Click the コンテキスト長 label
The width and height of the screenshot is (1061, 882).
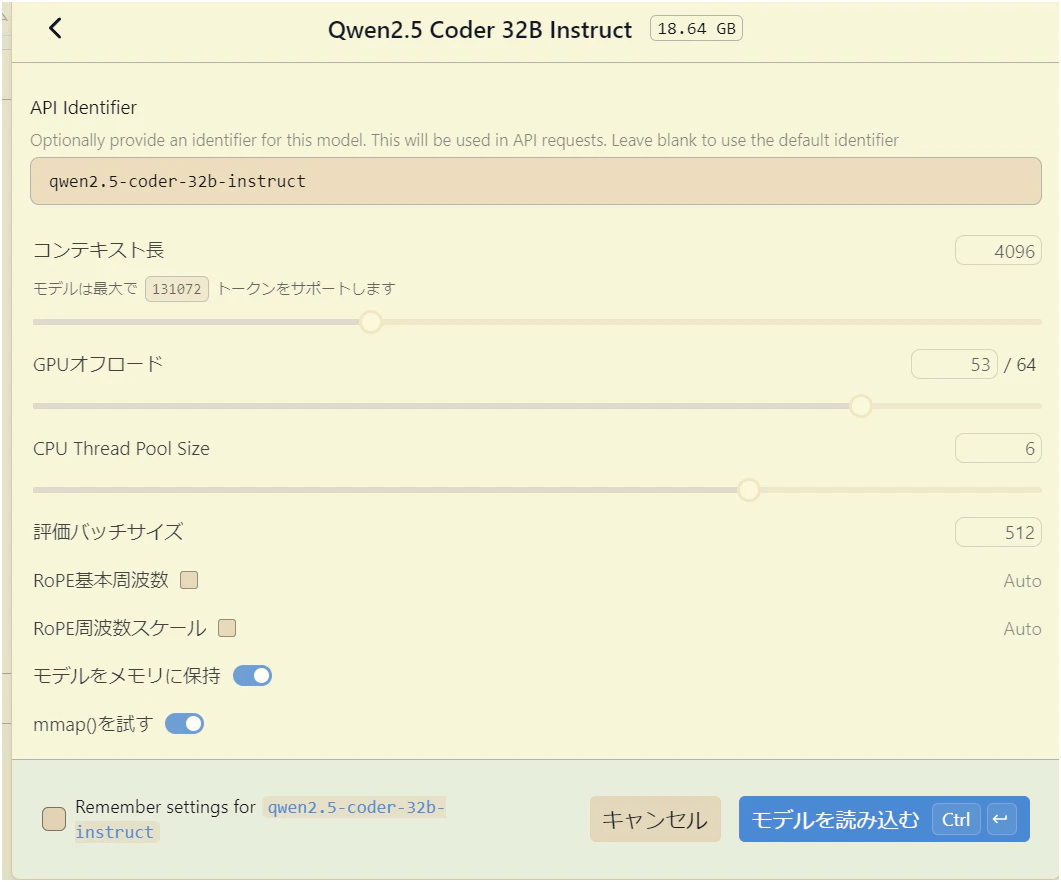99,250
